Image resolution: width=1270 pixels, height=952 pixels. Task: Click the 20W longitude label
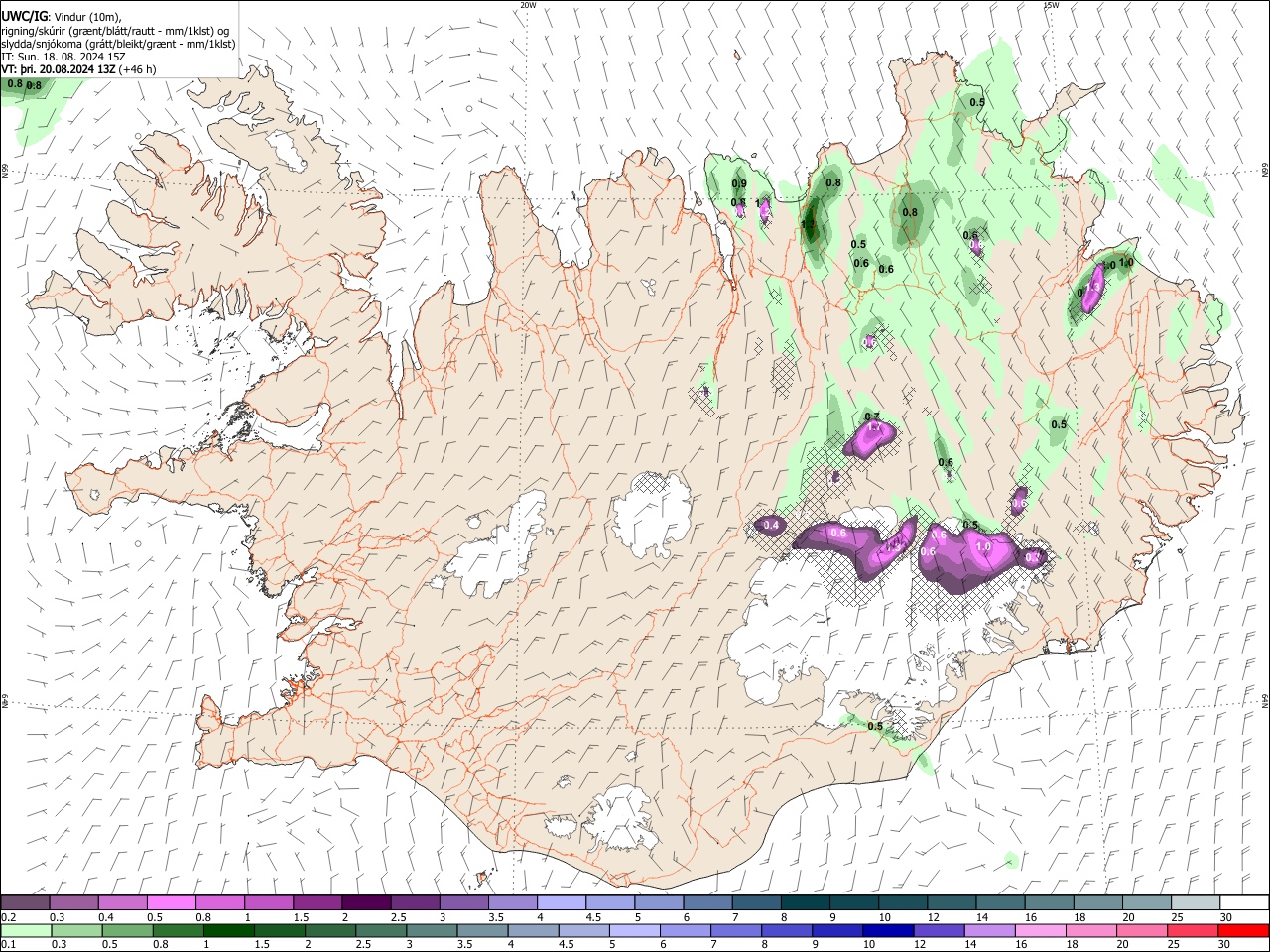528,5
